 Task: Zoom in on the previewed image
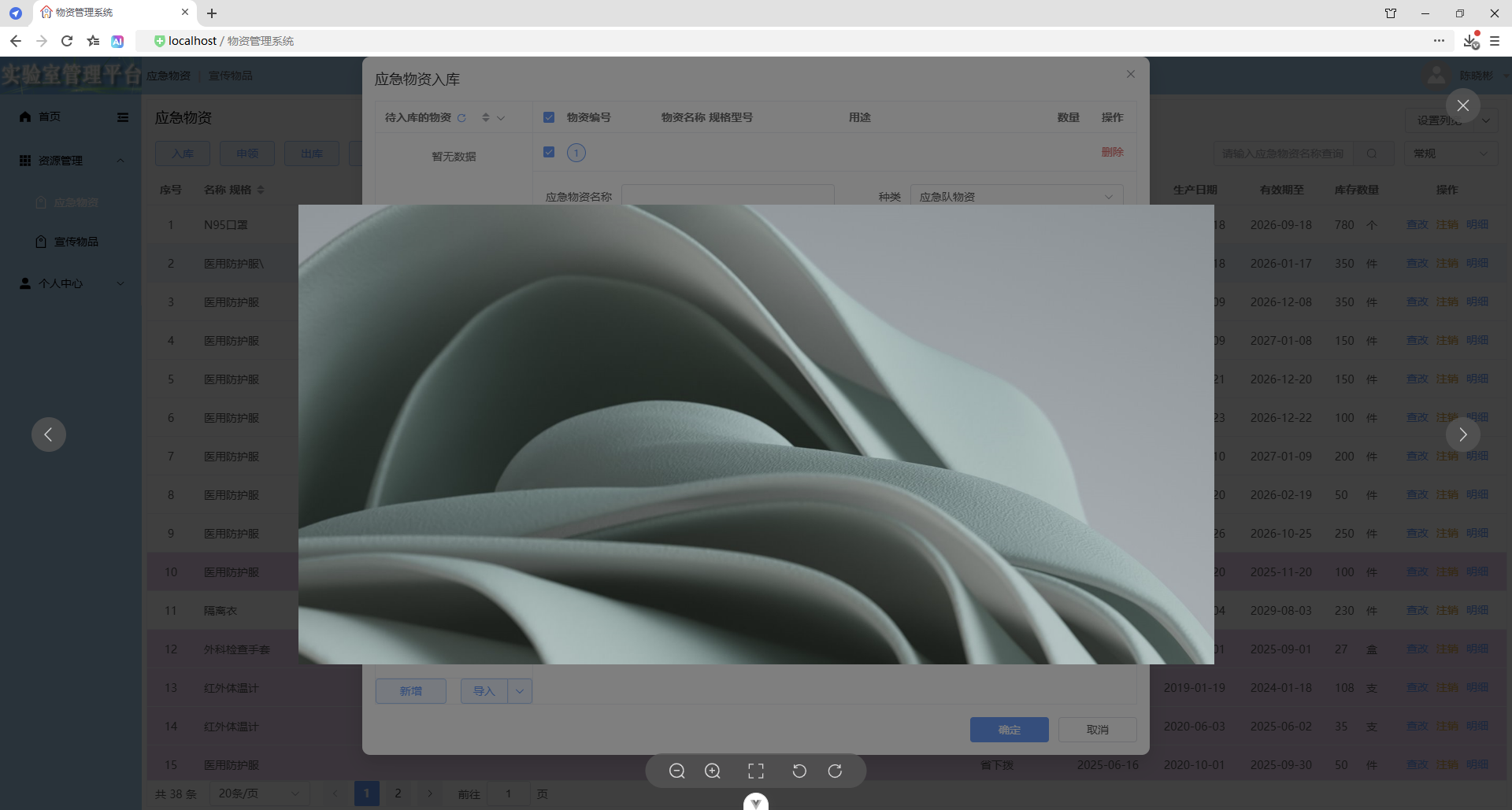[713, 771]
